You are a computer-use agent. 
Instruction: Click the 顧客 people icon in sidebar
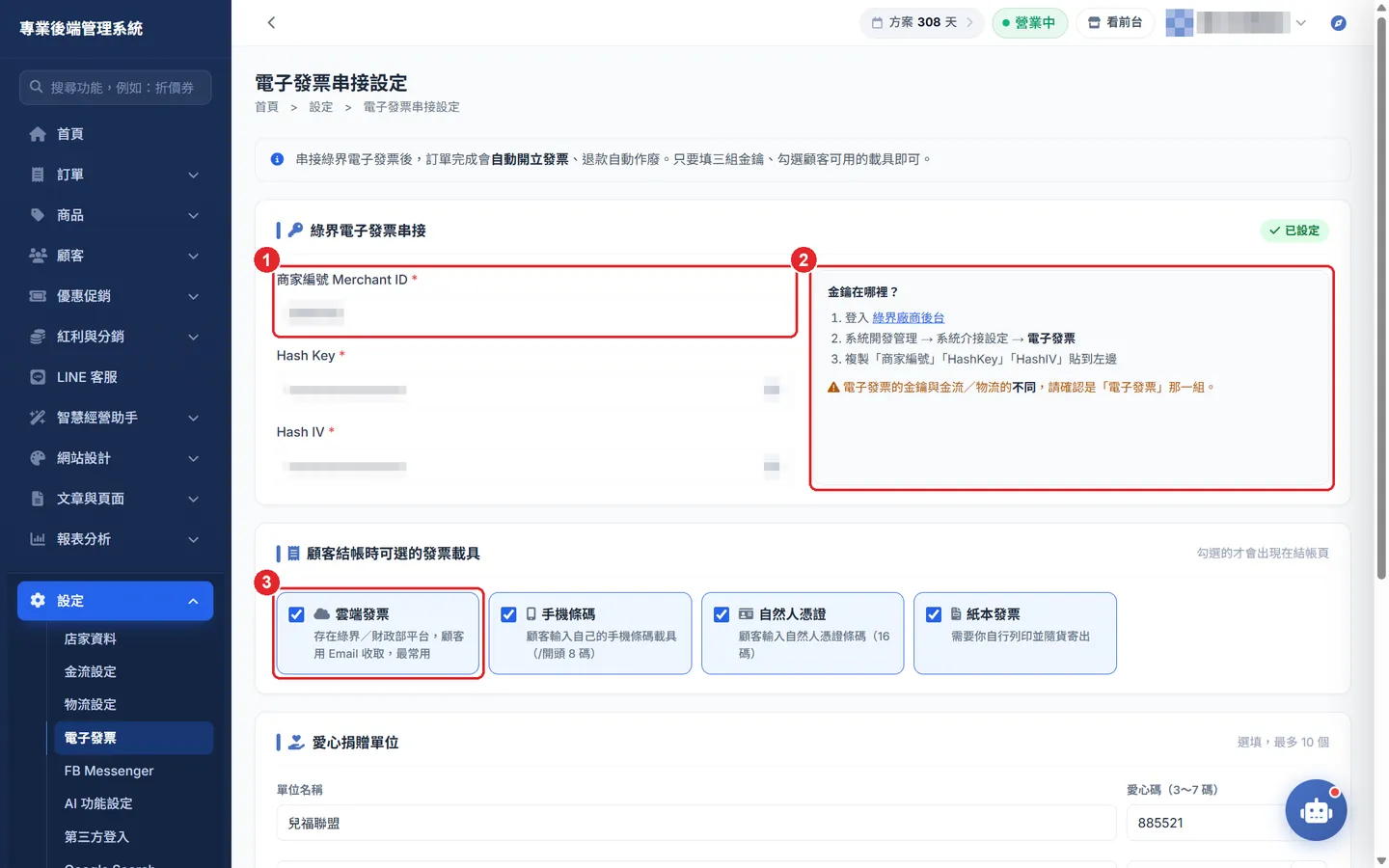coord(38,256)
